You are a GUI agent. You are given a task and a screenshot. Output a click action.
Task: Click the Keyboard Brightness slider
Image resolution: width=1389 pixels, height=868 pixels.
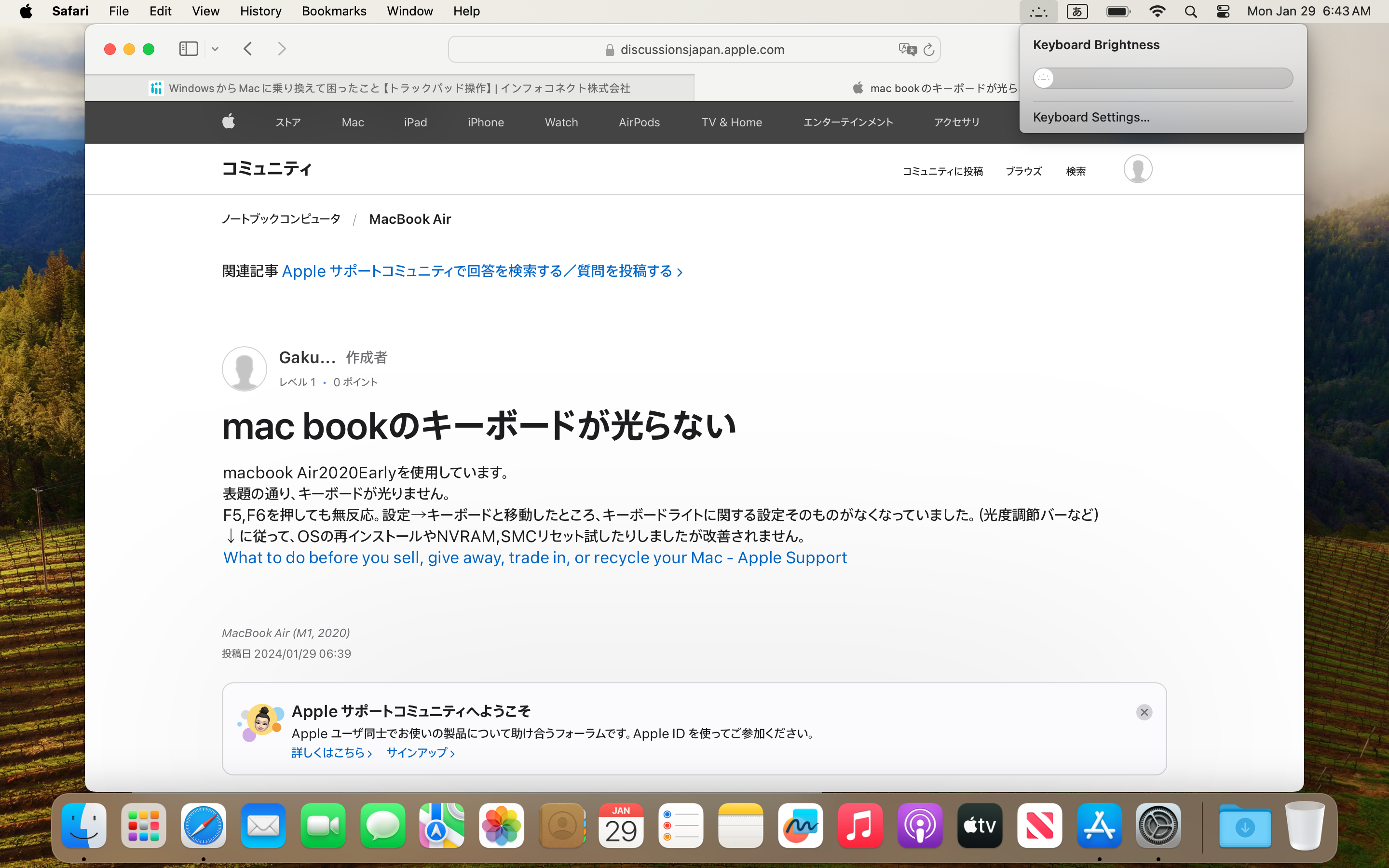point(1162,78)
